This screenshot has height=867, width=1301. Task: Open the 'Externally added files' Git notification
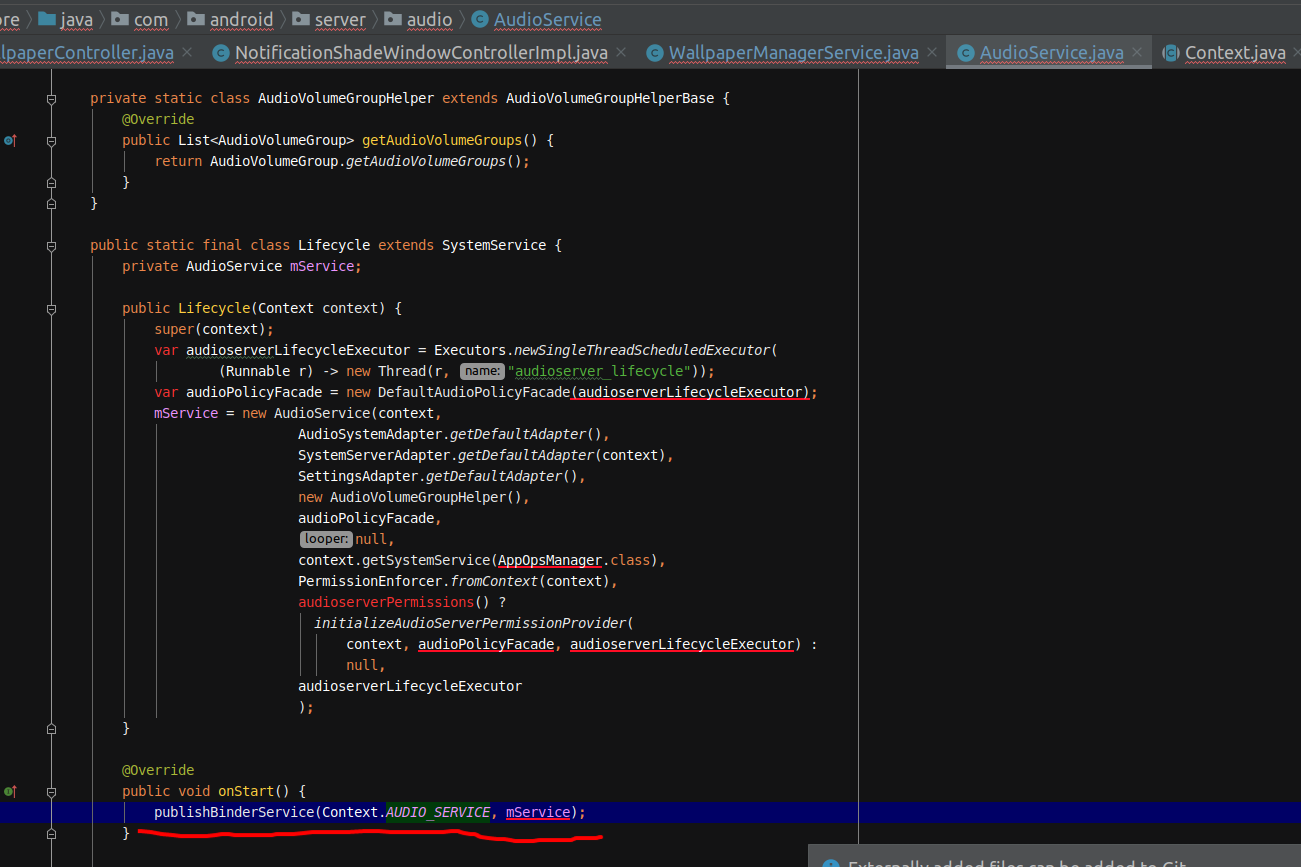tap(1055, 856)
